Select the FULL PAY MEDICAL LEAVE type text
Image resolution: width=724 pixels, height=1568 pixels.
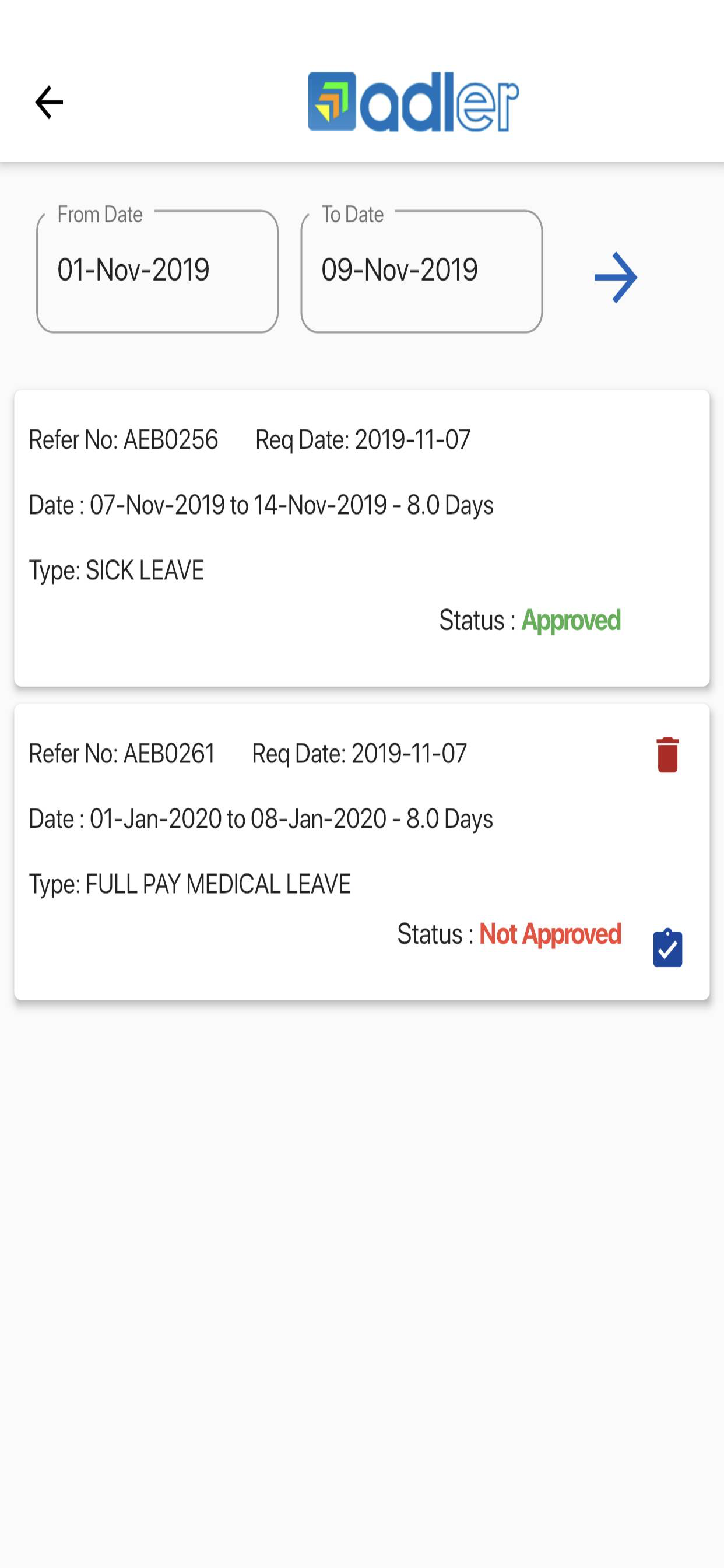click(218, 884)
